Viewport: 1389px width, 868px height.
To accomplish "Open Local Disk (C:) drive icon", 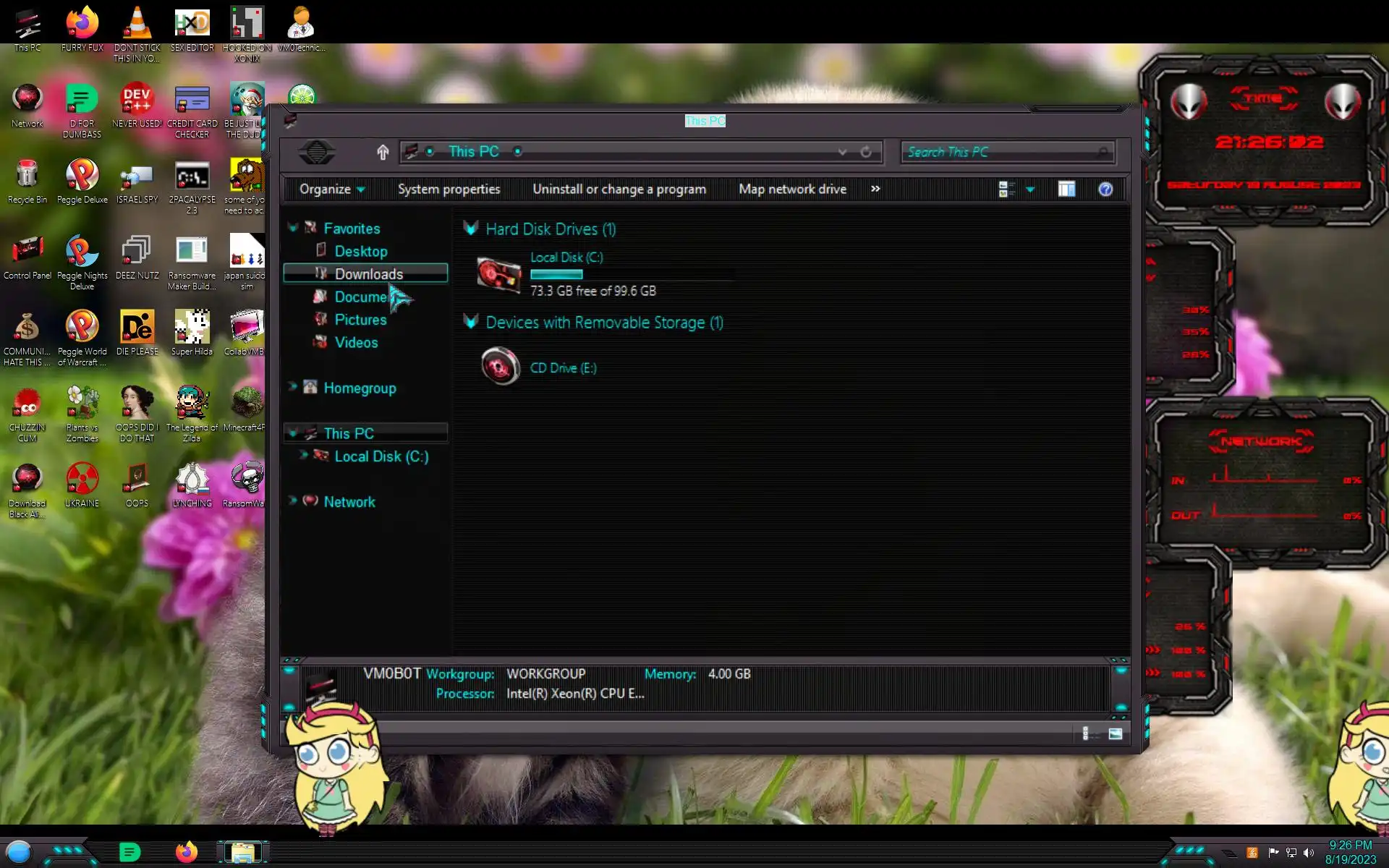I will click(498, 275).
